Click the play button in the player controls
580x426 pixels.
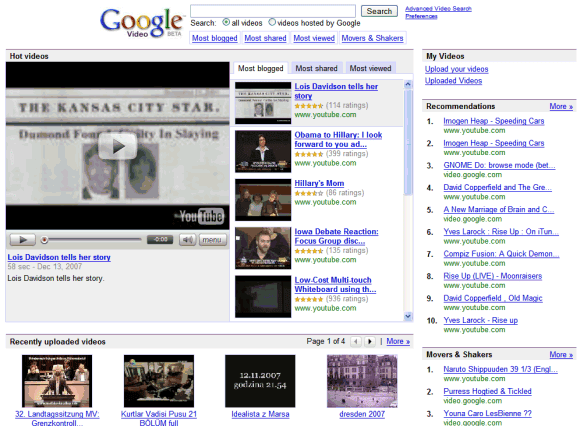[23, 240]
